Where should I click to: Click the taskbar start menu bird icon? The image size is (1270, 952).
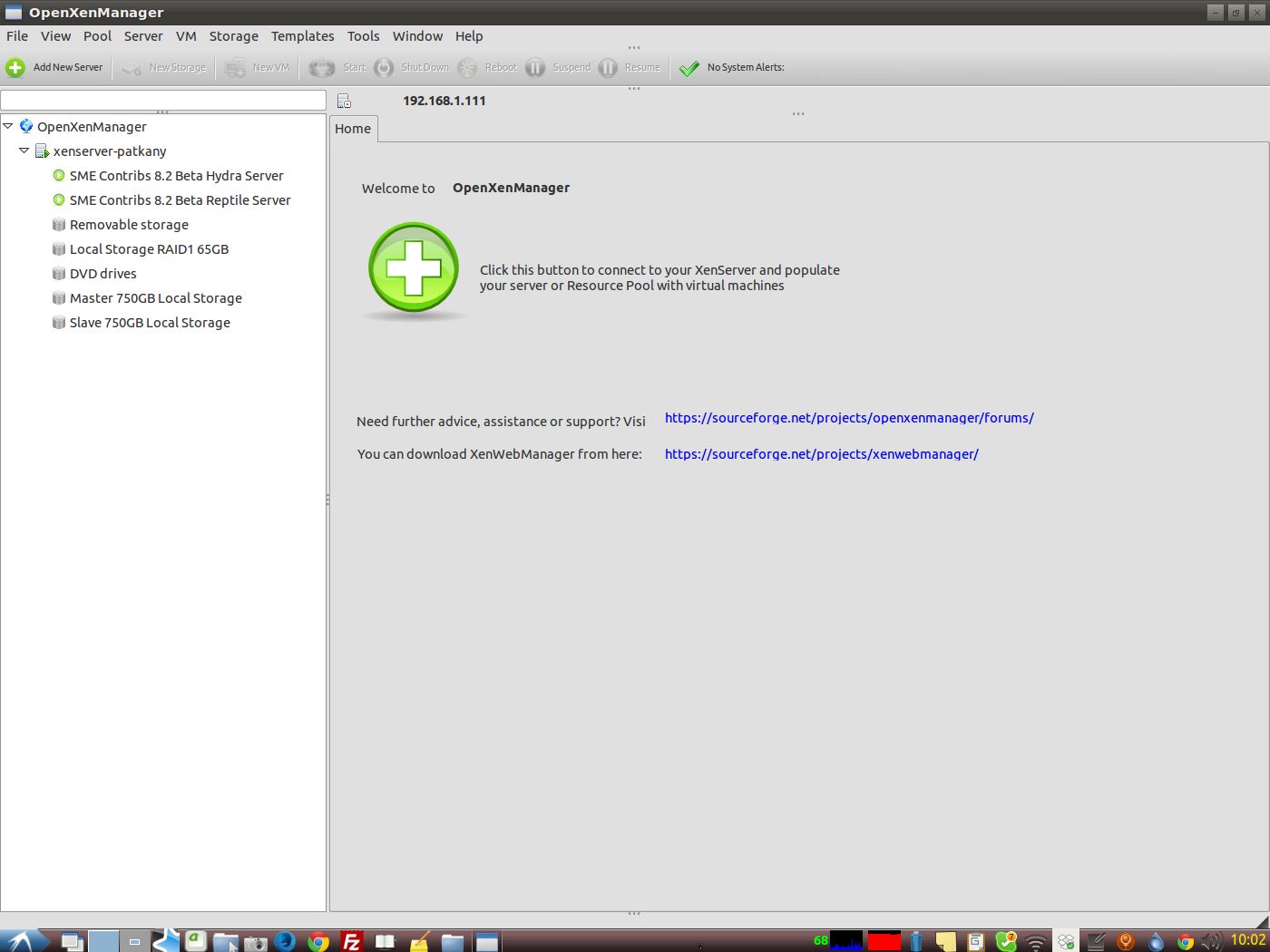pos(24,941)
